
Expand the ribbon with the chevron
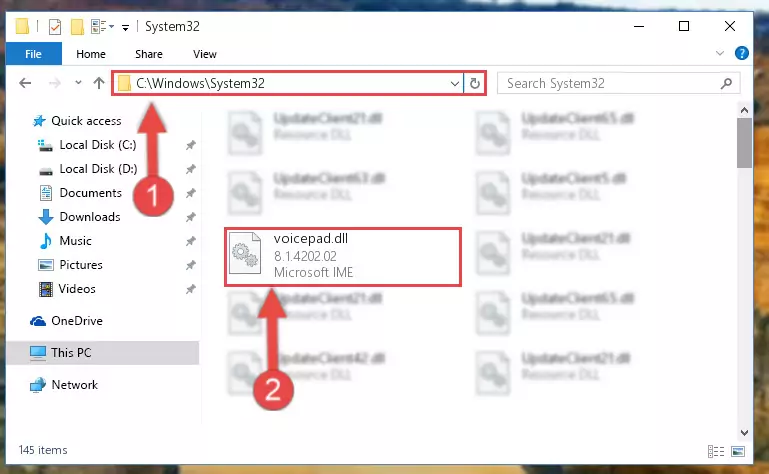coord(719,53)
